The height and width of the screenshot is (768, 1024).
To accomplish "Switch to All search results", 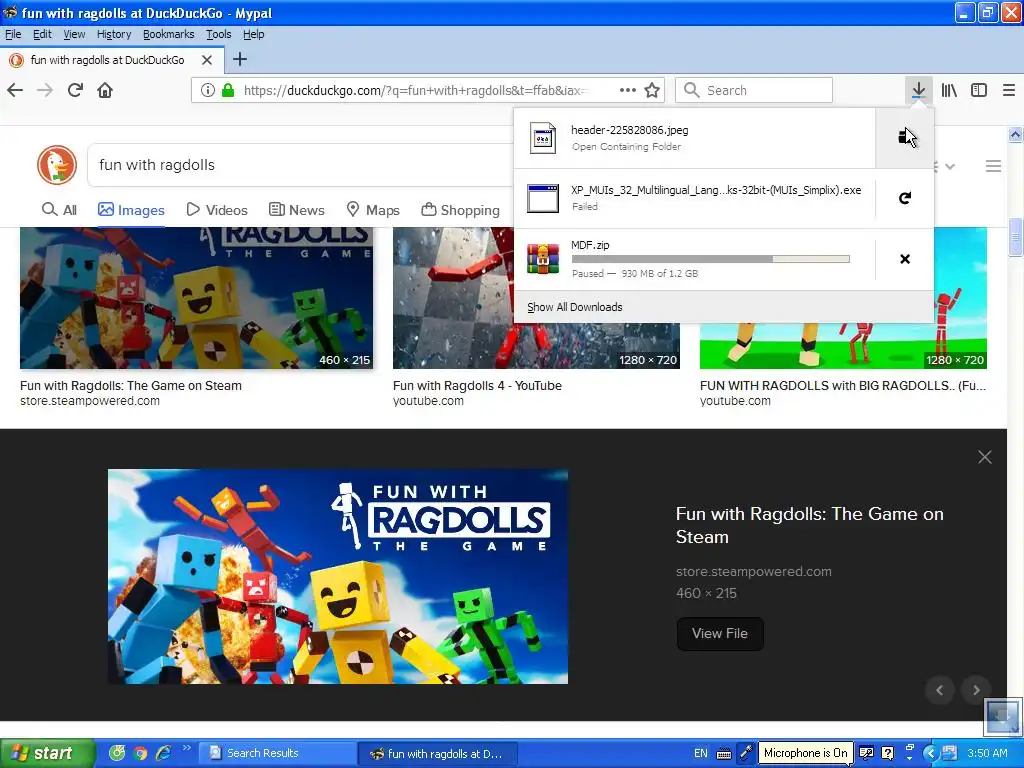I will tap(59, 210).
